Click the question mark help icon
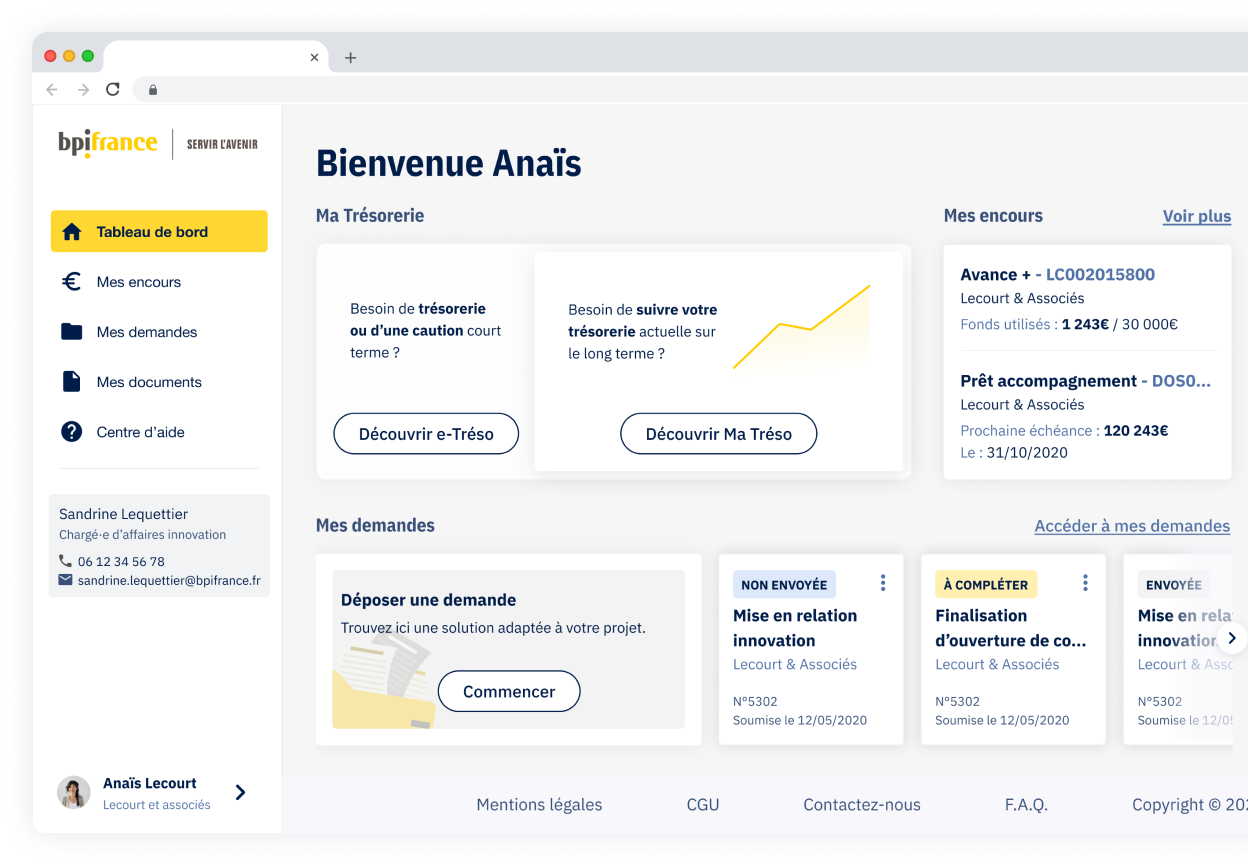The width and height of the screenshot is (1248, 866). [71, 432]
